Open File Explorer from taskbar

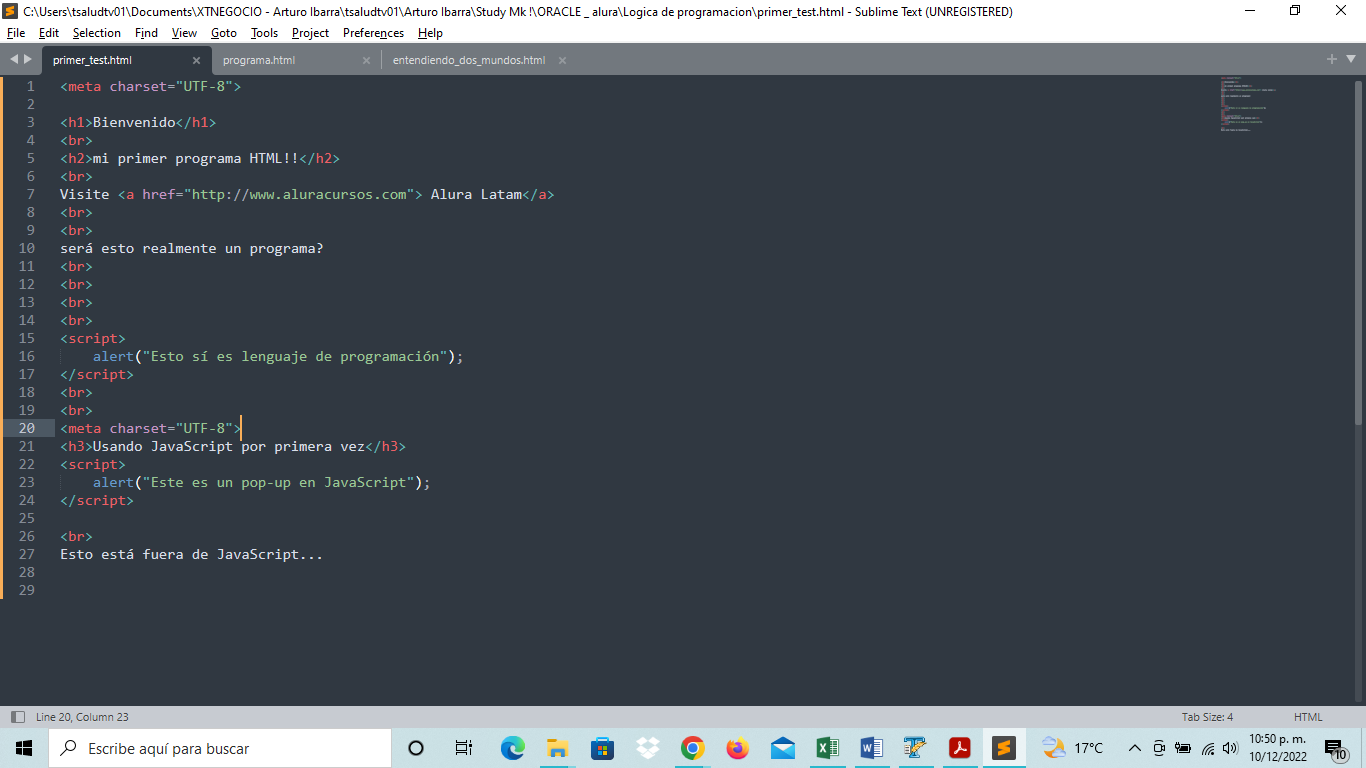(557, 748)
